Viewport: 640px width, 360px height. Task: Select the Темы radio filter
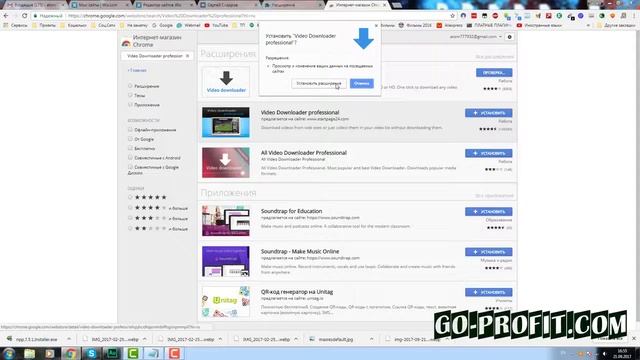[x=130, y=95]
